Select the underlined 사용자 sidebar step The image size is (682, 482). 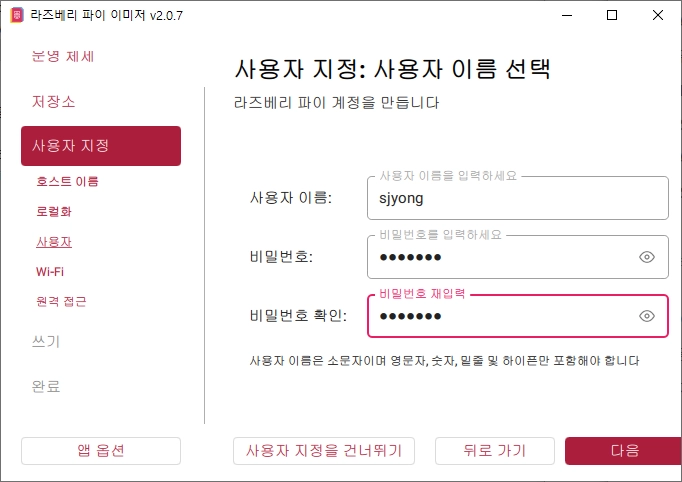pyautogui.click(x=54, y=241)
